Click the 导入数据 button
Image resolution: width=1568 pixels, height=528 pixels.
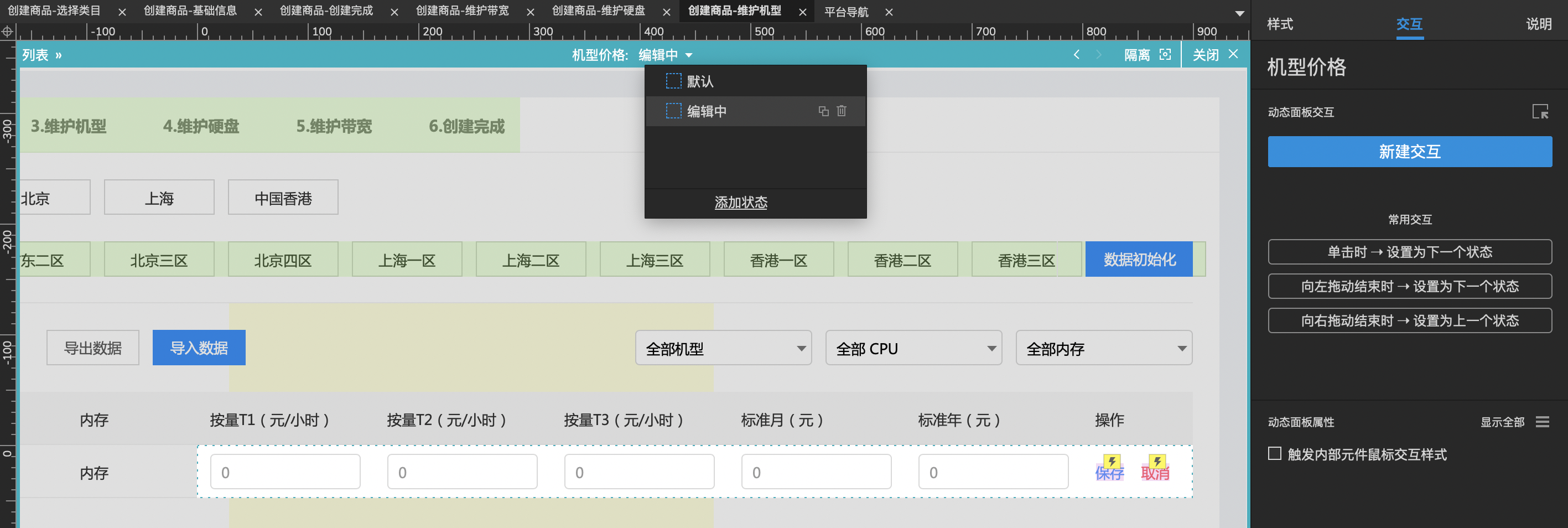pyautogui.click(x=199, y=348)
